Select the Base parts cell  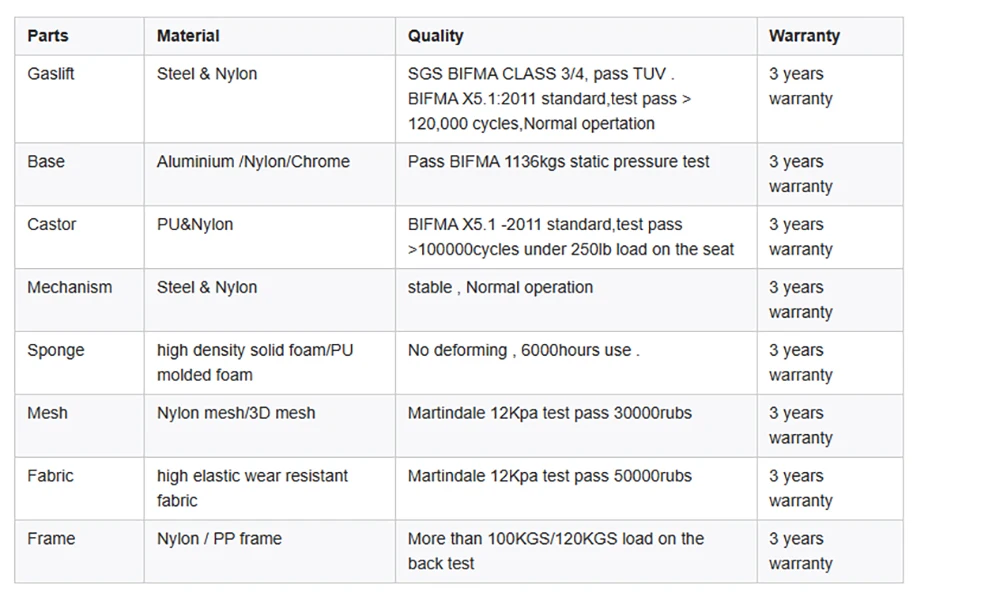(x=46, y=162)
